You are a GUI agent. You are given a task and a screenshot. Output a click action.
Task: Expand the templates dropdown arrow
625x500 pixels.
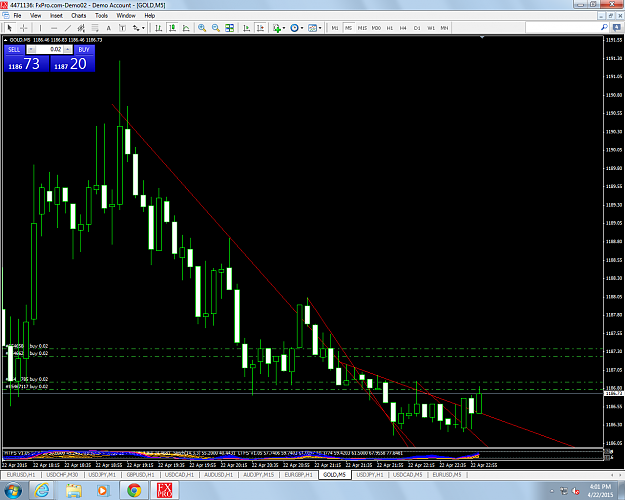320,28
